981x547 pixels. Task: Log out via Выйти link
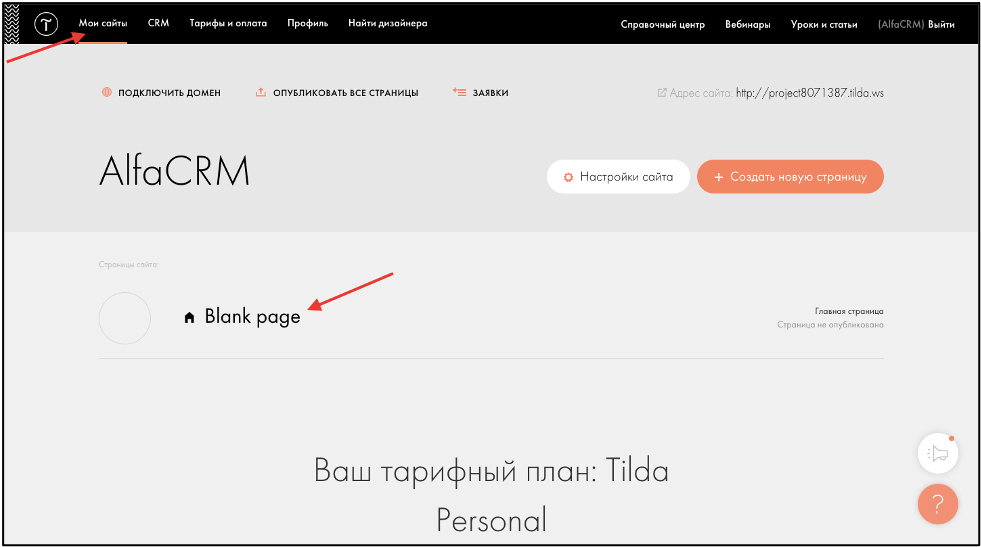click(941, 24)
